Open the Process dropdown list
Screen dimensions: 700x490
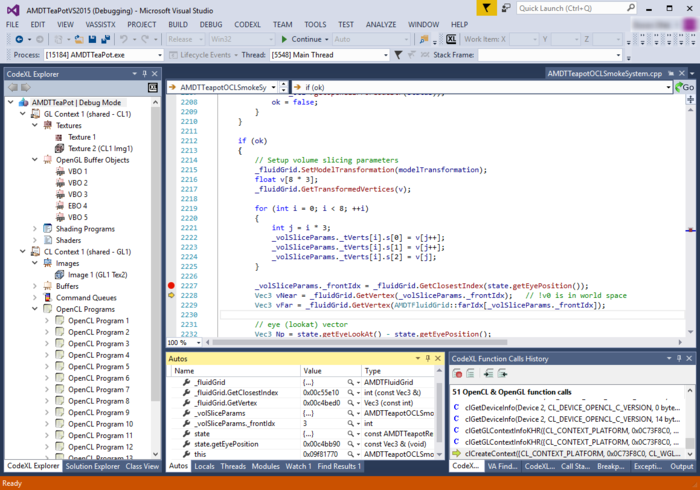158,54
